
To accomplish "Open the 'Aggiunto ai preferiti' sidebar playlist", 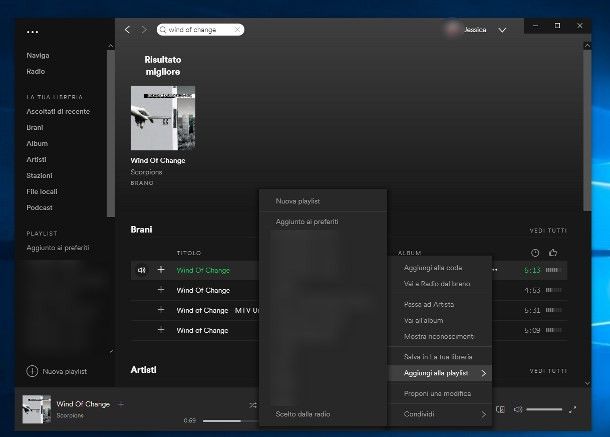I will 58,247.
